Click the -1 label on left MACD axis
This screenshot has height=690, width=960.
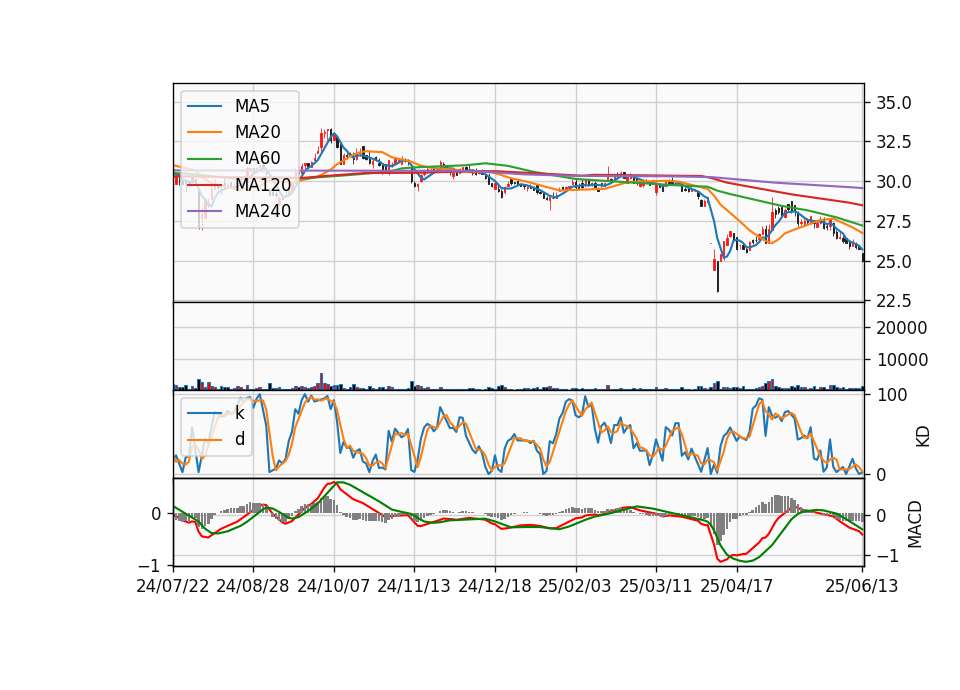(149, 565)
